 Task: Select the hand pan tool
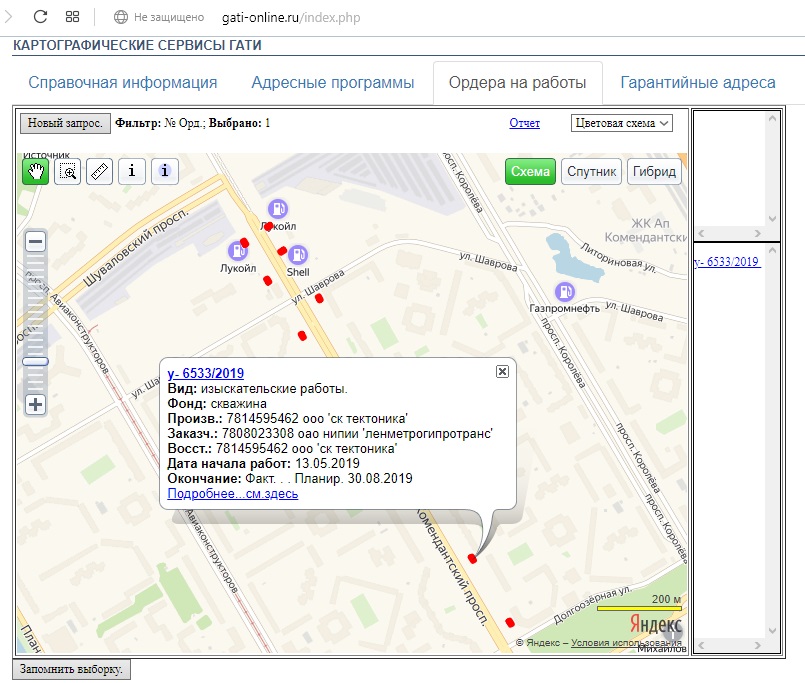(36, 171)
